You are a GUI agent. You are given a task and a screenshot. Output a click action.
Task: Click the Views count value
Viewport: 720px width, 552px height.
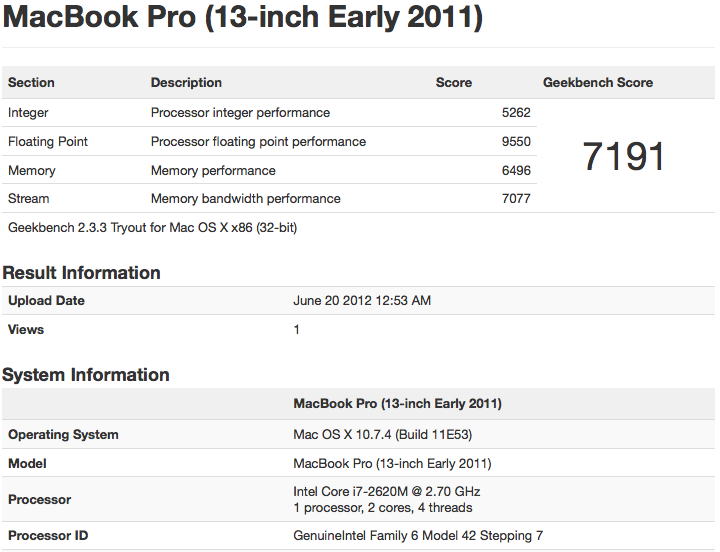click(297, 330)
